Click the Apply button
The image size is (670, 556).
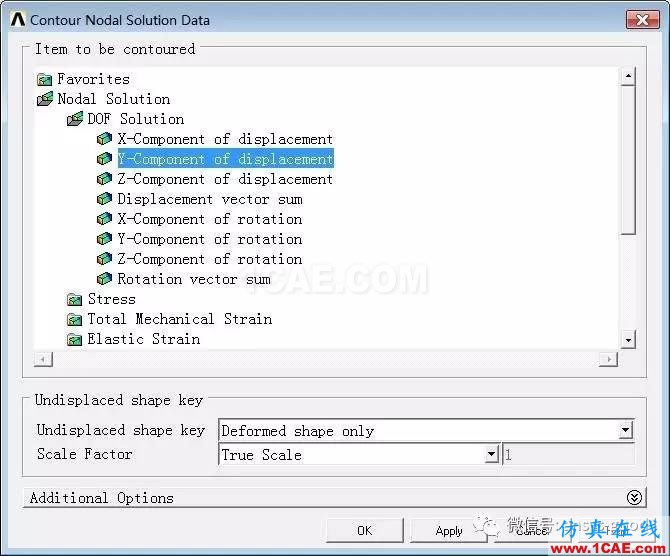pyautogui.click(x=449, y=531)
